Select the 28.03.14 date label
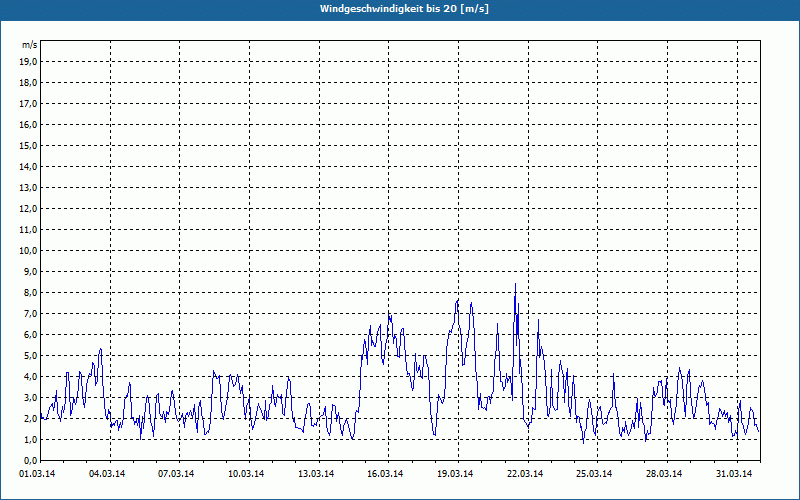 664,474
